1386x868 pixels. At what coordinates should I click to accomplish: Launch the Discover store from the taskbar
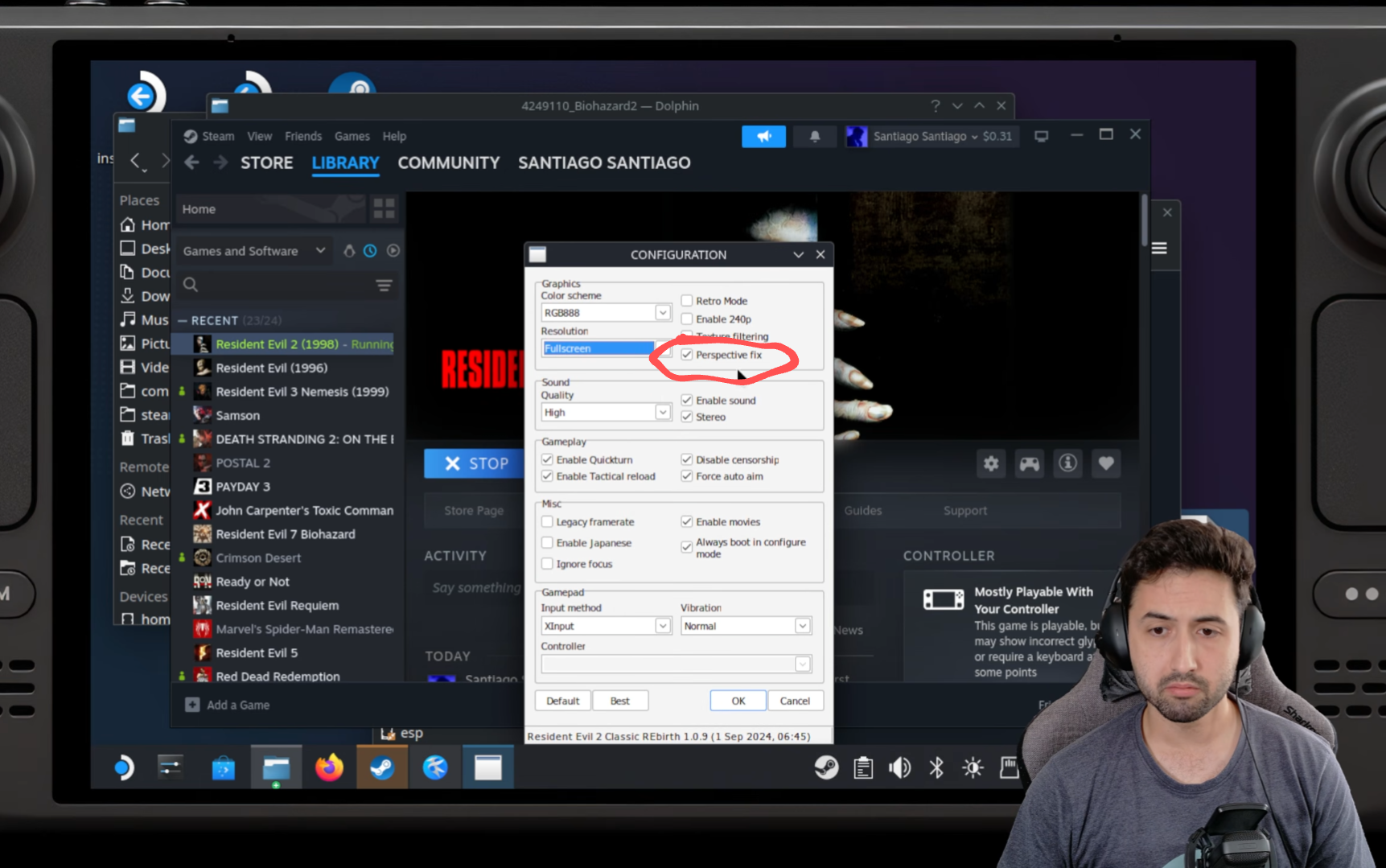point(224,768)
